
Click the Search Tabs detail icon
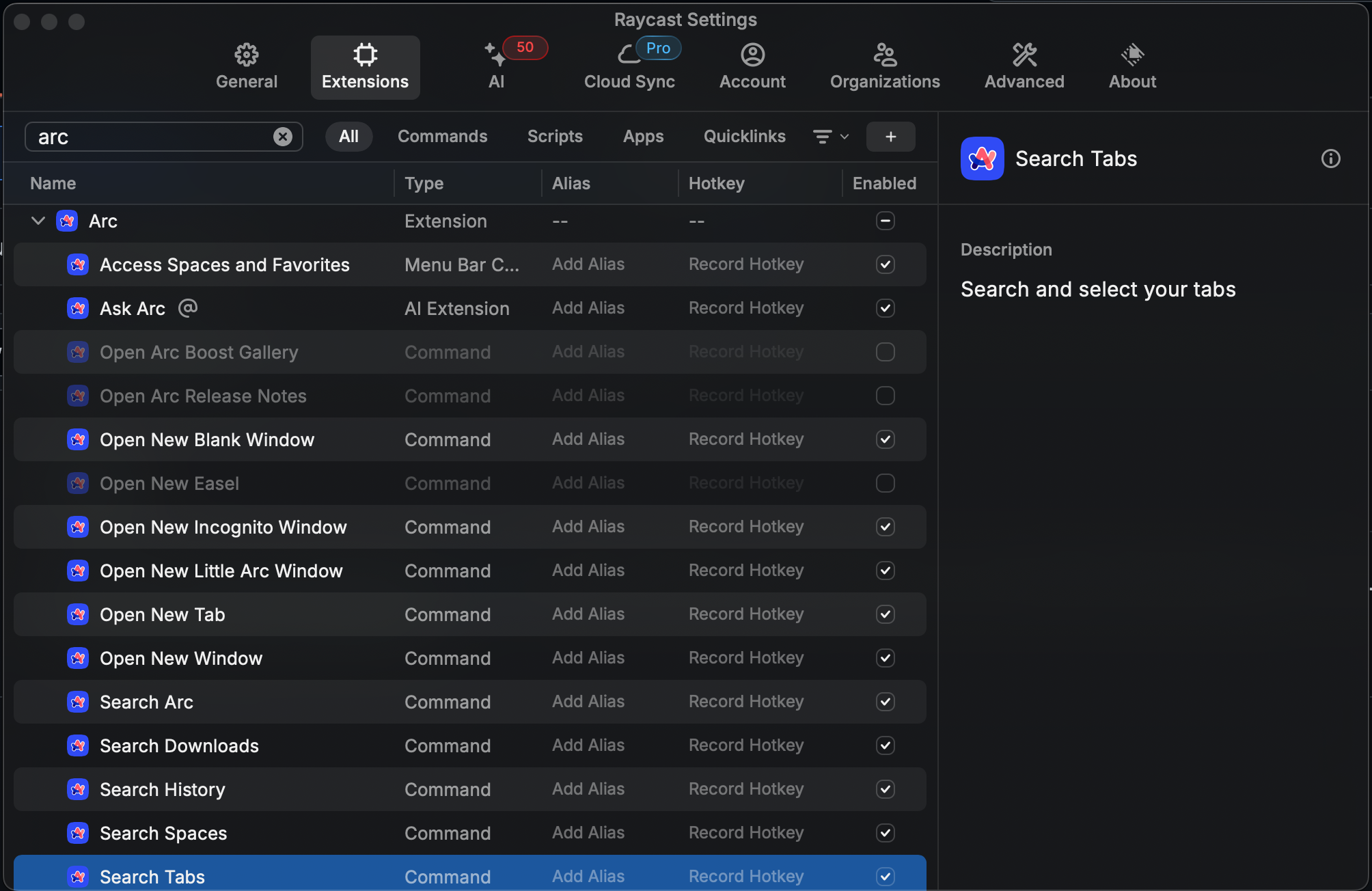[983, 159]
